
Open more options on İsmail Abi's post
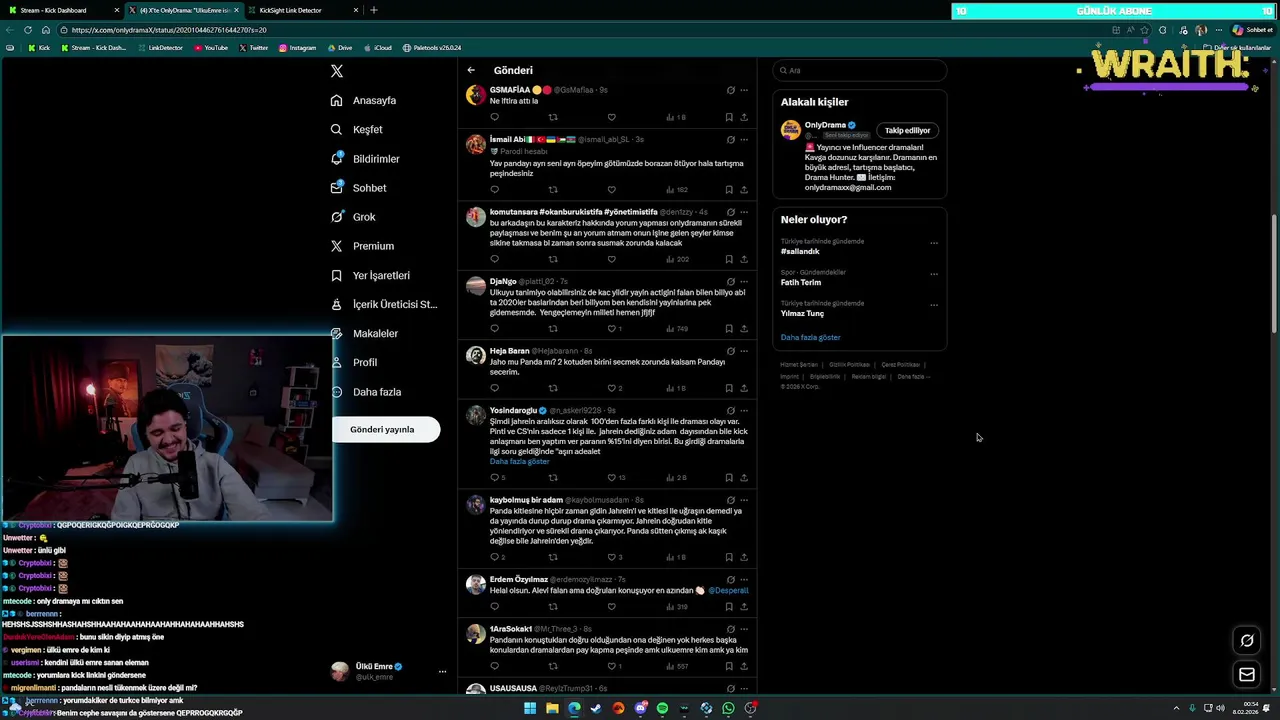(744, 140)
